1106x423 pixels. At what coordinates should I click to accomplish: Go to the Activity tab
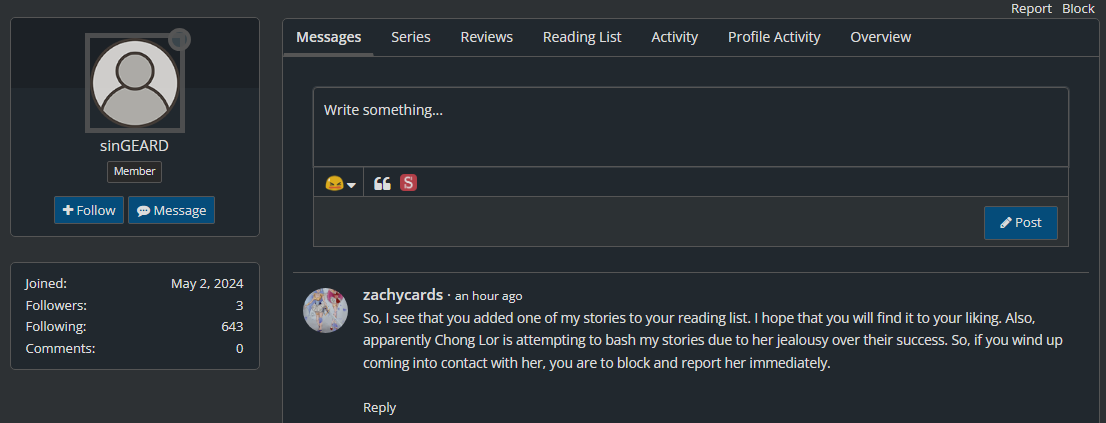674,37
